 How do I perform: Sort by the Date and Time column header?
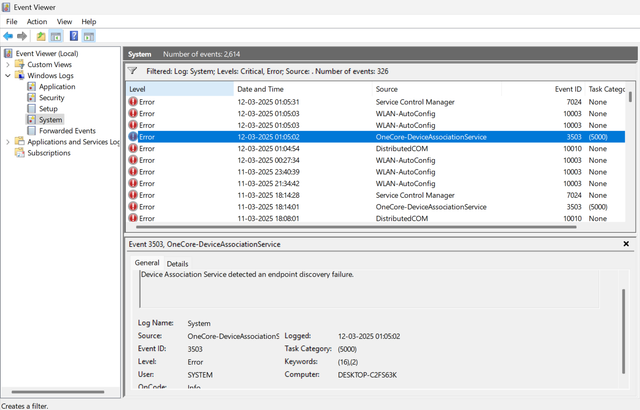point(302,89)
